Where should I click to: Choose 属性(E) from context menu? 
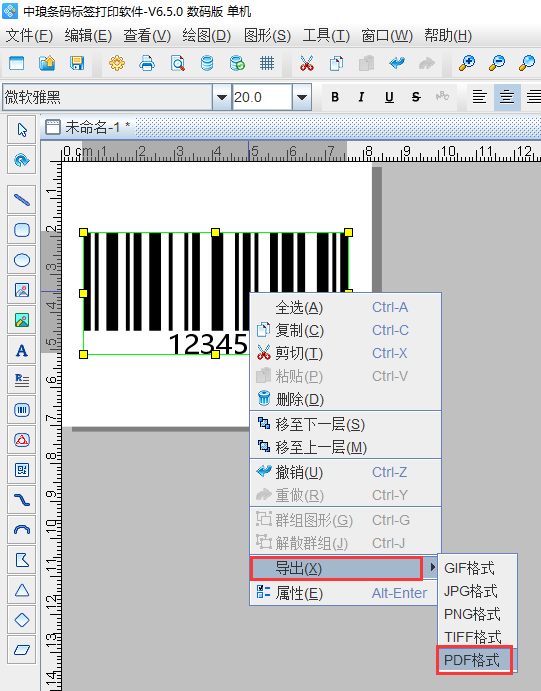pos(344,593)
